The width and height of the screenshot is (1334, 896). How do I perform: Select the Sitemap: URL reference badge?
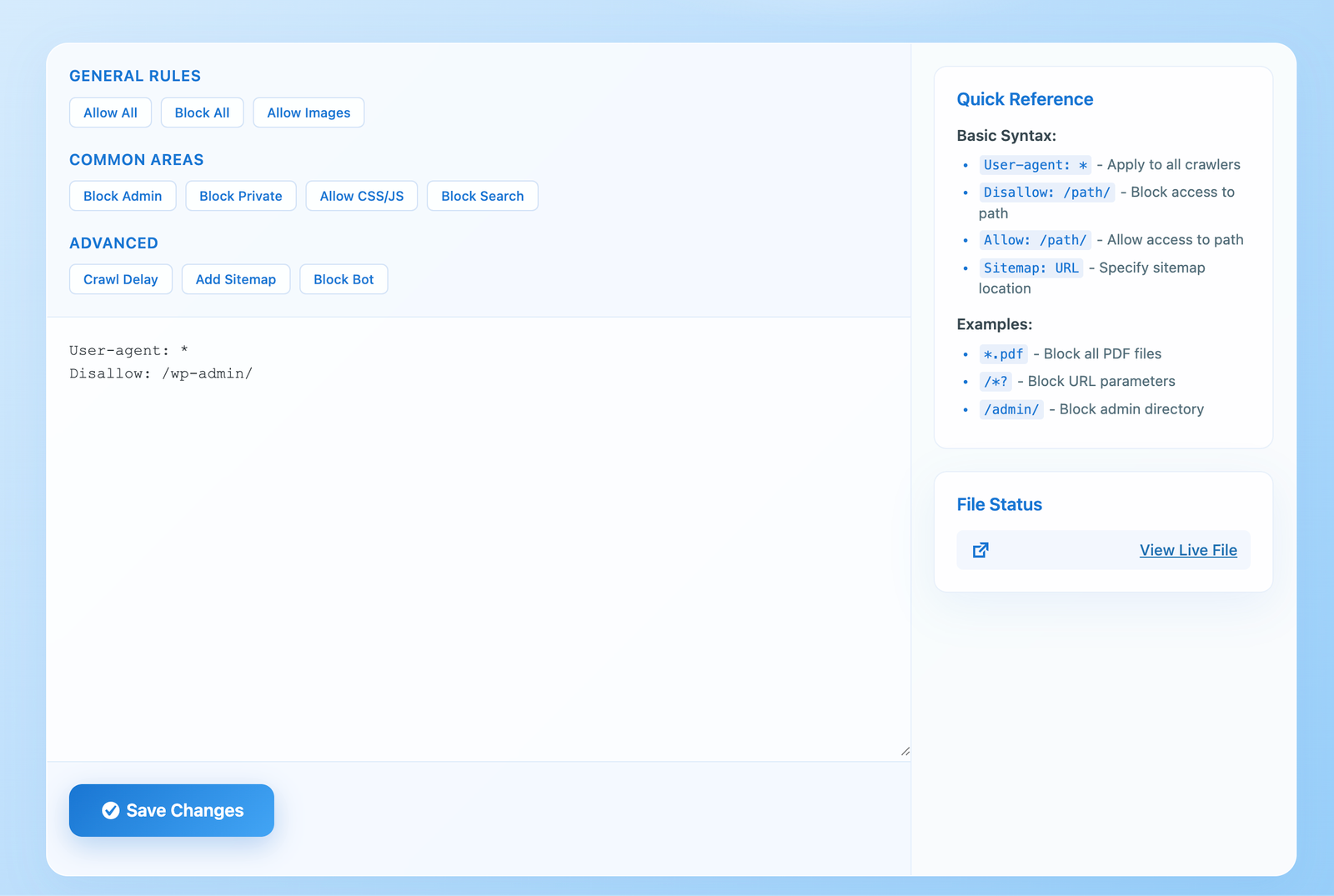click(1031, 268)
